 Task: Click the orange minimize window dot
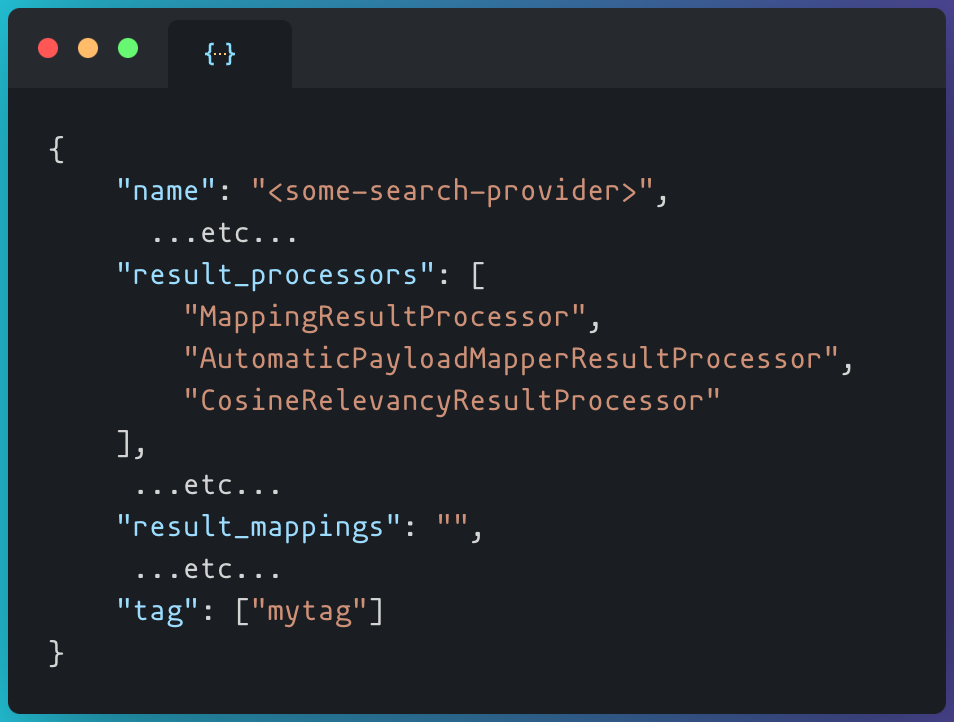point(88,48)
